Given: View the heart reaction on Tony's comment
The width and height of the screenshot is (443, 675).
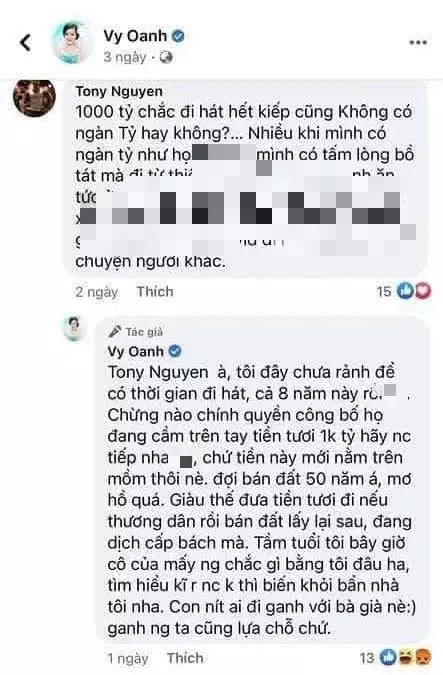Looking at the screenshot, I should click(422, 291).
